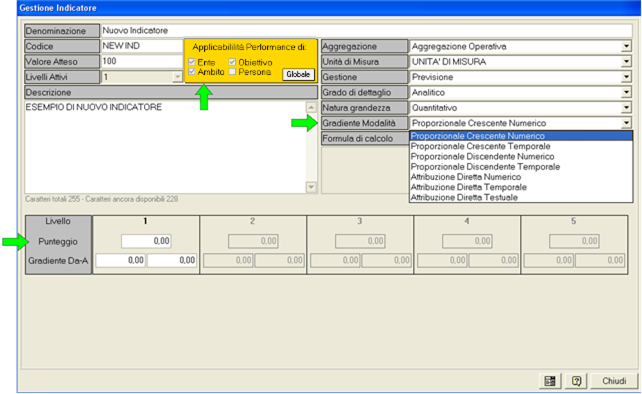This screenshot has height=394, width=642.
Task: Expand the Natura grandezza dropdown arrow
Action: (626, 108)
